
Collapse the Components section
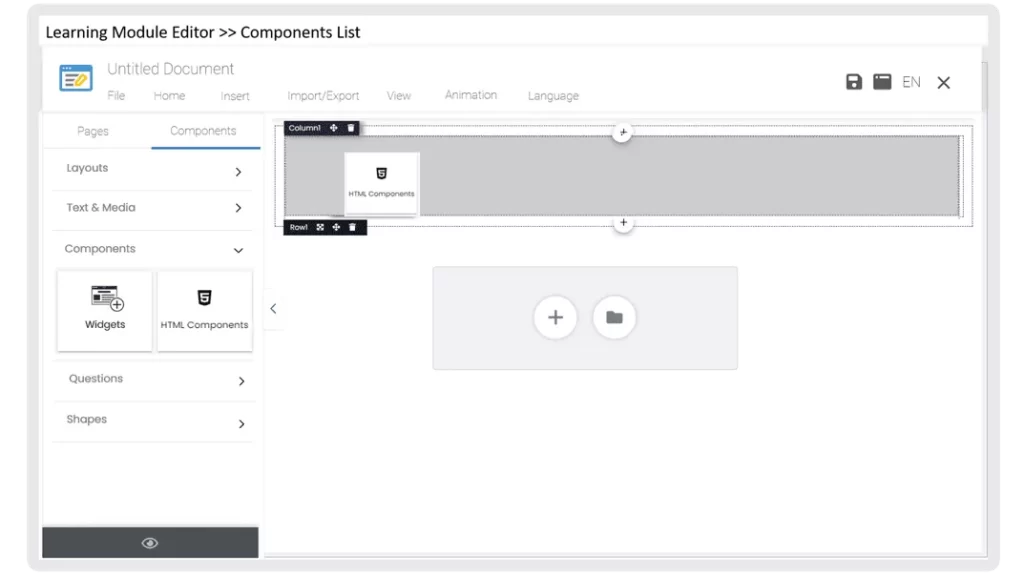tap(152, 250)
